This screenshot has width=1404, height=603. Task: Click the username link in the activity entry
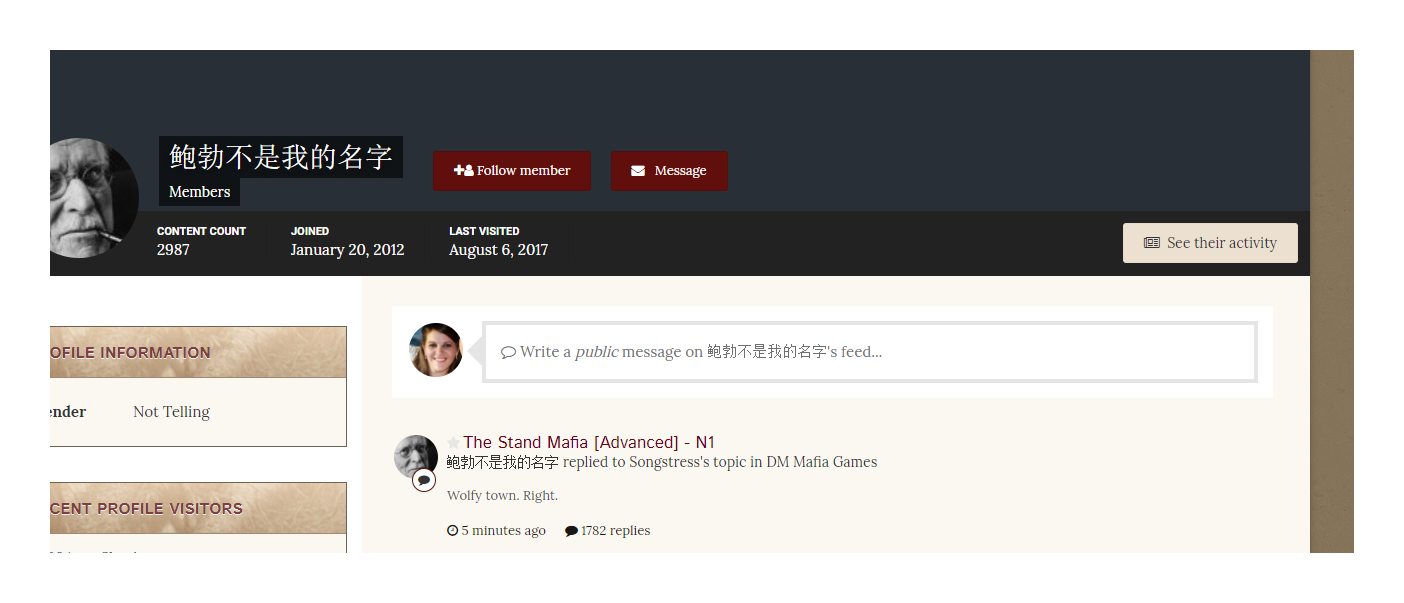[x=502, y=462]
